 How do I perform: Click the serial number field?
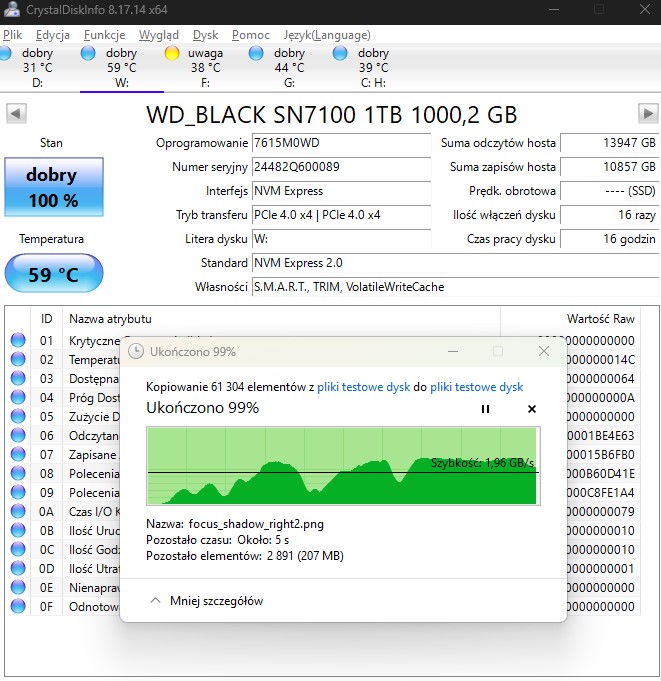[x=341, y=167]
